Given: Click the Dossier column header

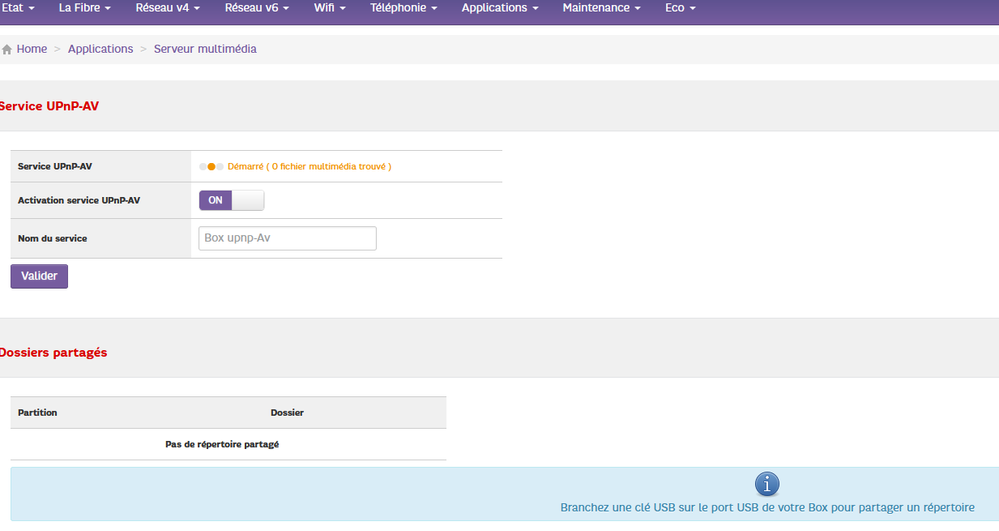Looking at the screenshot, I should pyautogui.click(x=287, y=412).
